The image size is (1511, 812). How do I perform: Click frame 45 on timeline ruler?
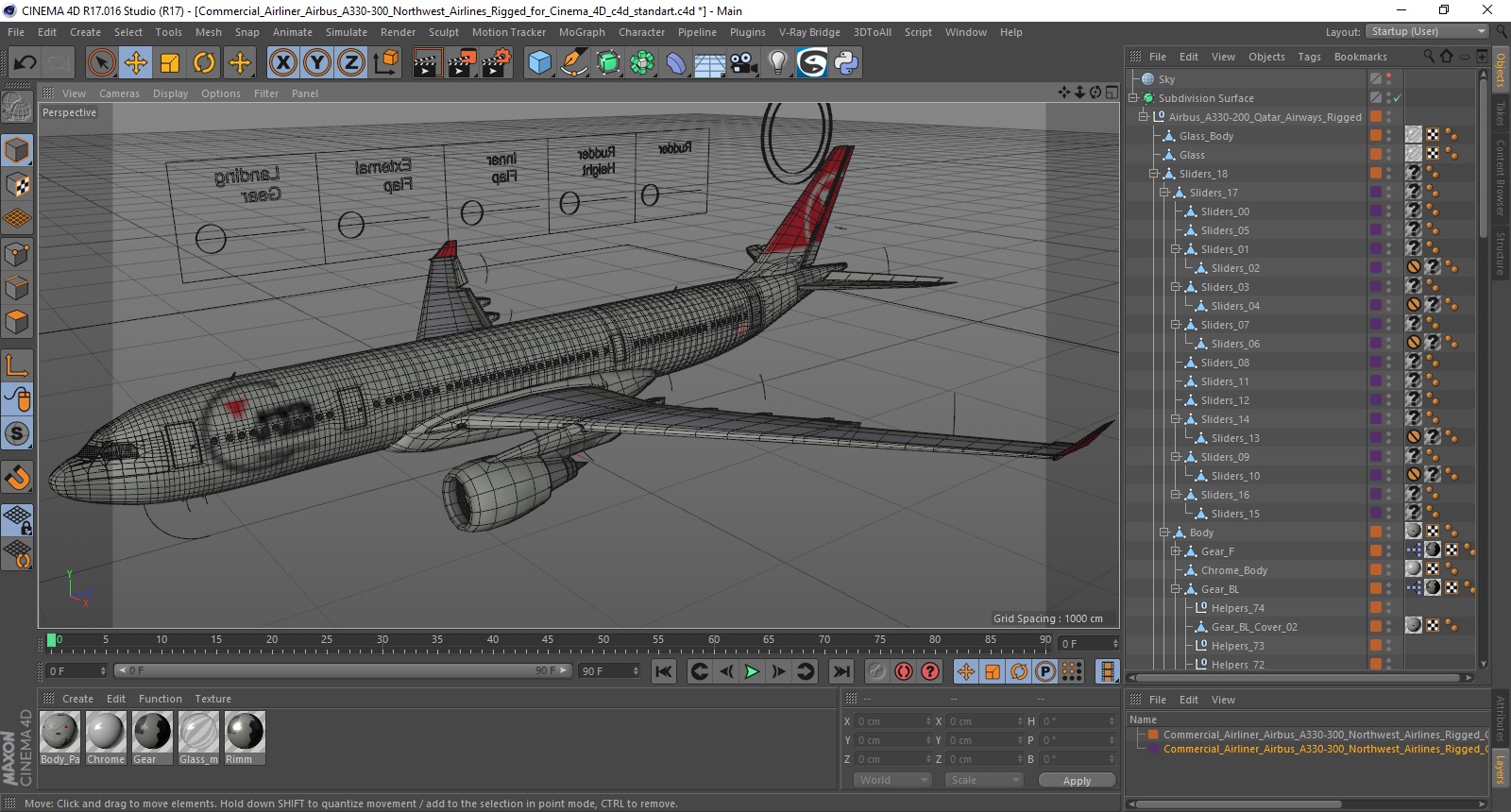(x=548, y=640)
